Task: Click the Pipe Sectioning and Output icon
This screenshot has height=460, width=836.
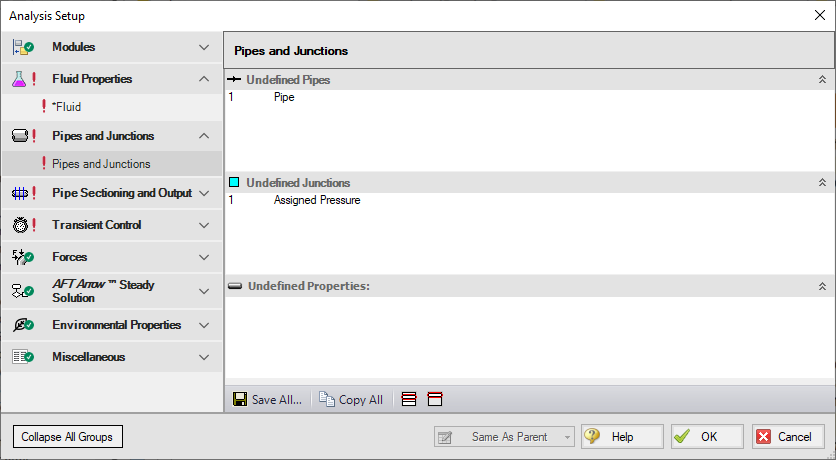Action: (20, 193)
